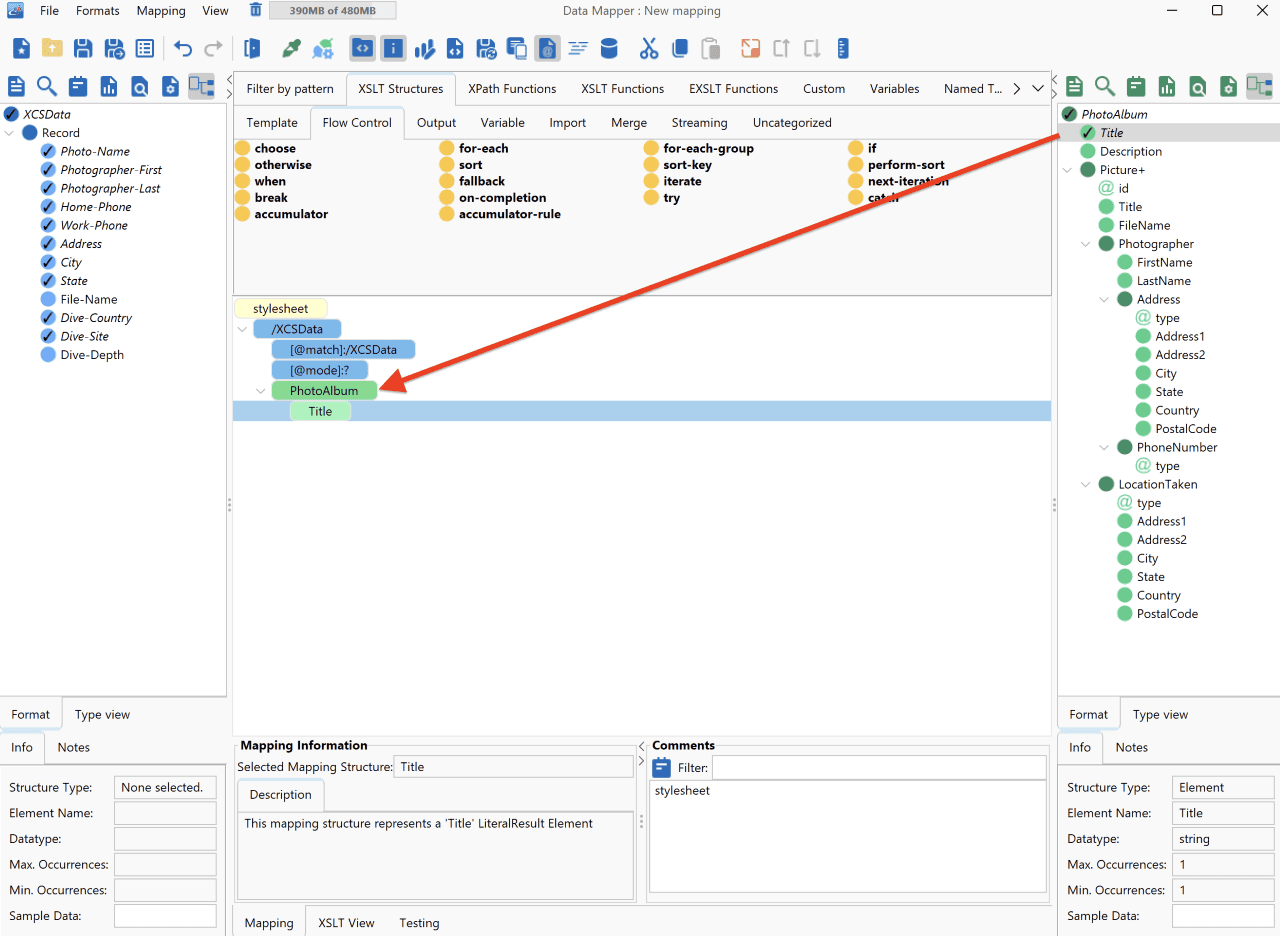Collapse the /XCSData template node in mapping
The image size is (1280, 936).
pyautogui.click(x=242, y=329)
